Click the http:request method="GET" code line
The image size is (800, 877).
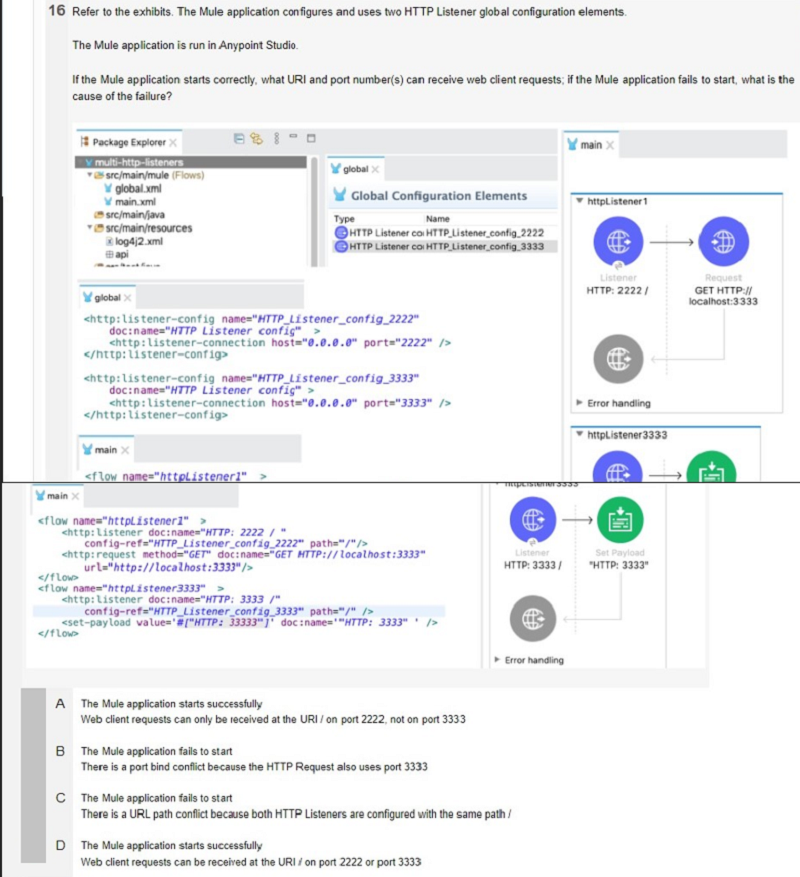(x=243, y=554)
